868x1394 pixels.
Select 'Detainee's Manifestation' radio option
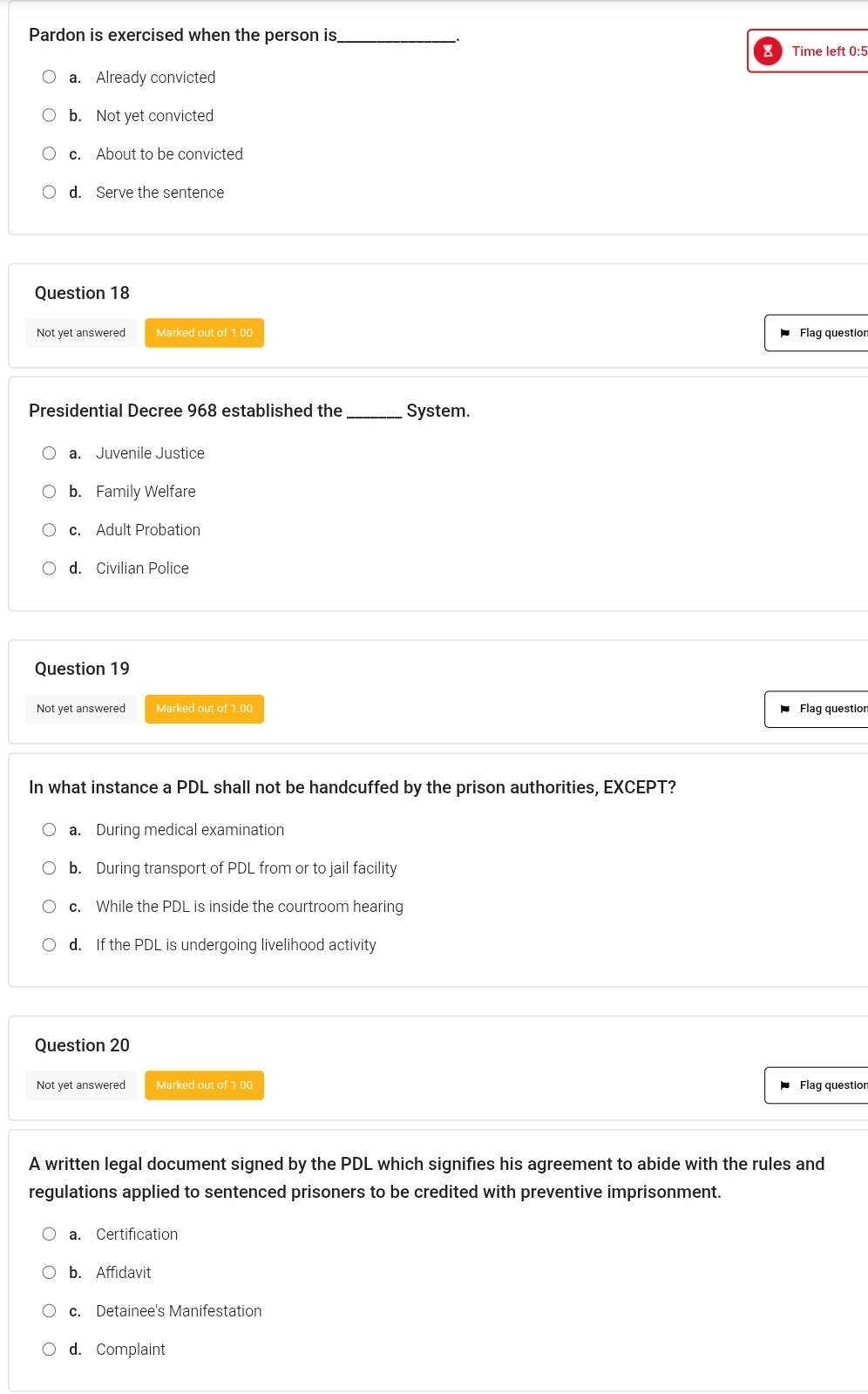pos(50,1311)
